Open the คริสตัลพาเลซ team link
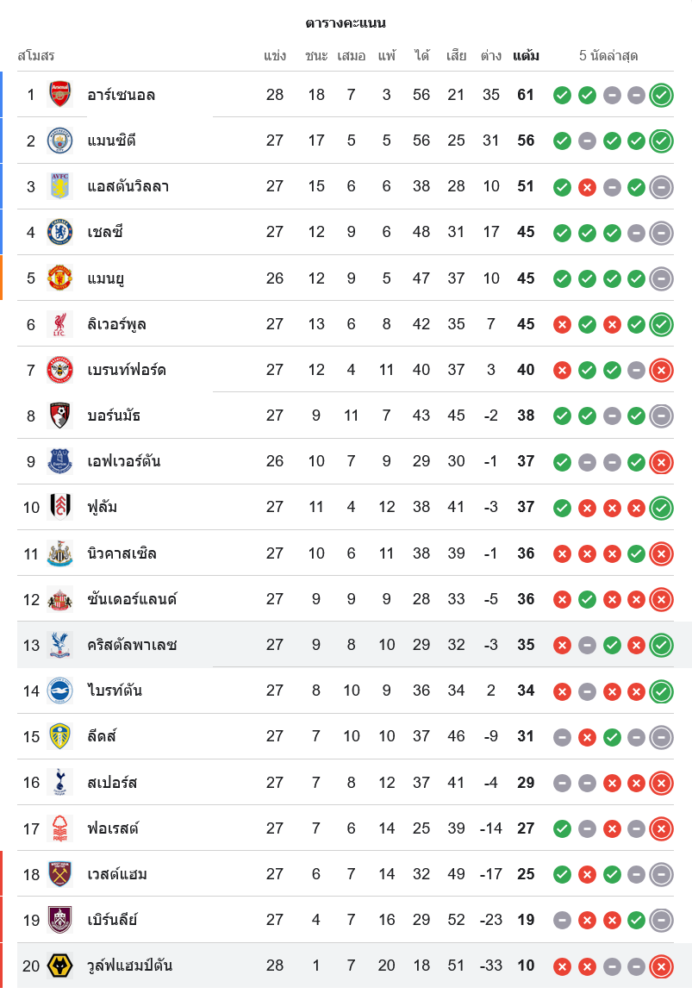 [132, 645]
